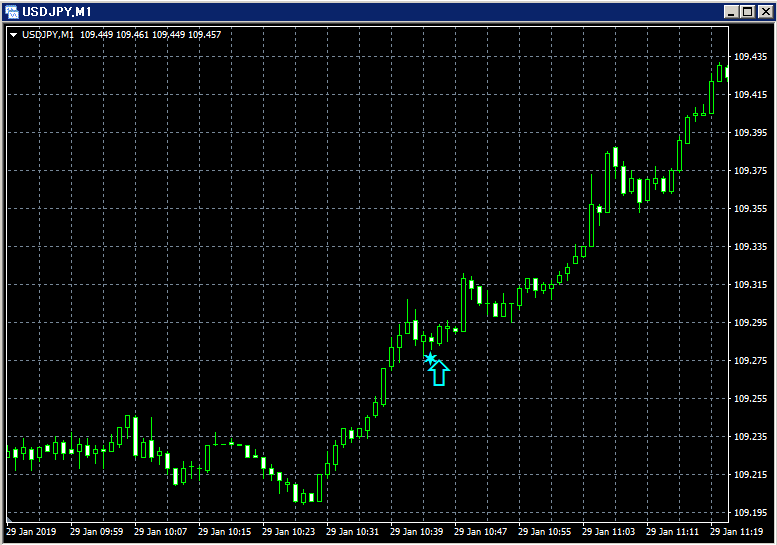This screenshot has height=545, width=777.
Task: Click price level 109.415 on scale
Action: coord(750,95)
